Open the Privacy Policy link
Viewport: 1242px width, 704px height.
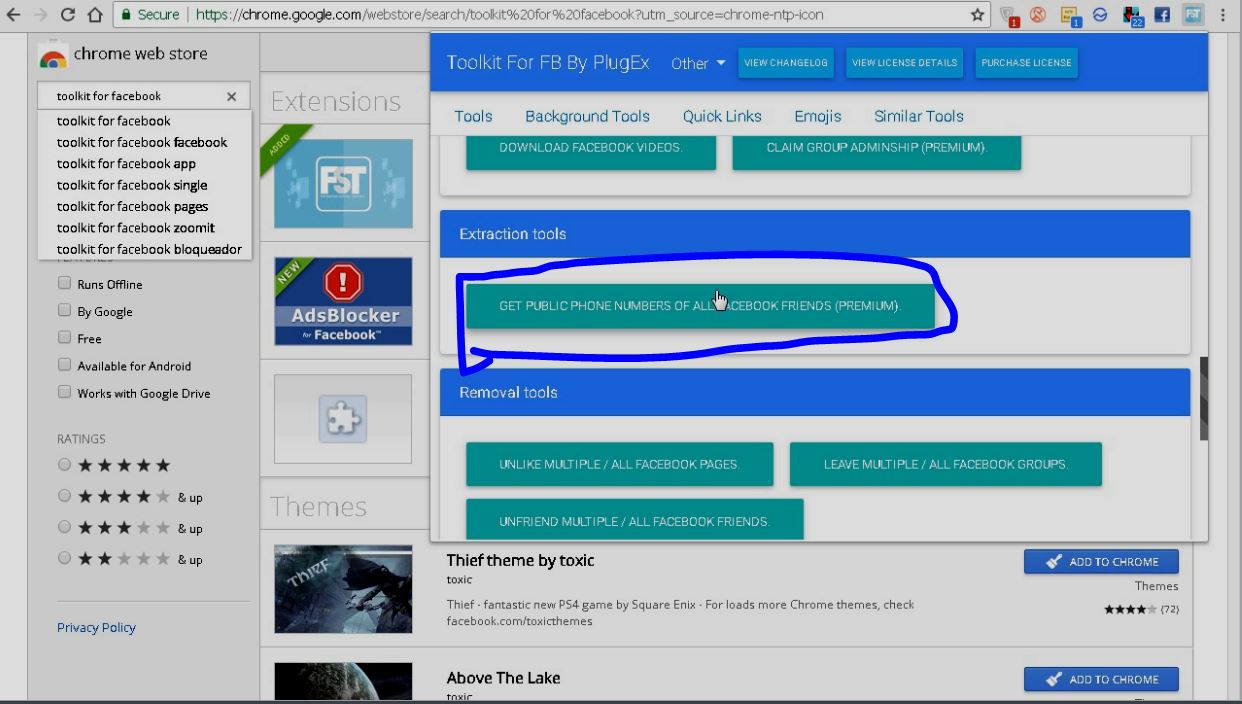(96, 628)
